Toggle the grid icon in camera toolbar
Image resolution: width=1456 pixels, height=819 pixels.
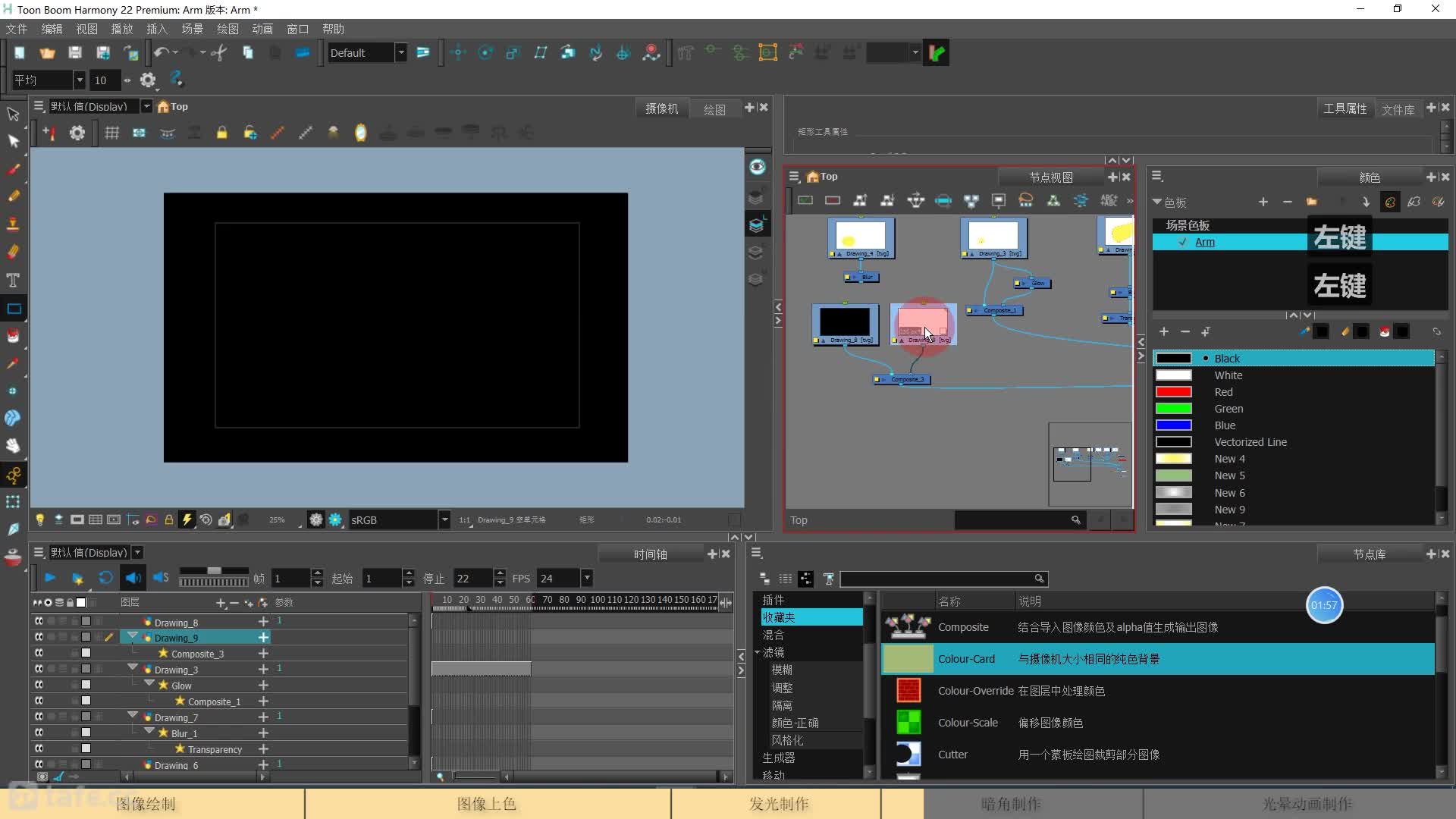pos(111,133)
